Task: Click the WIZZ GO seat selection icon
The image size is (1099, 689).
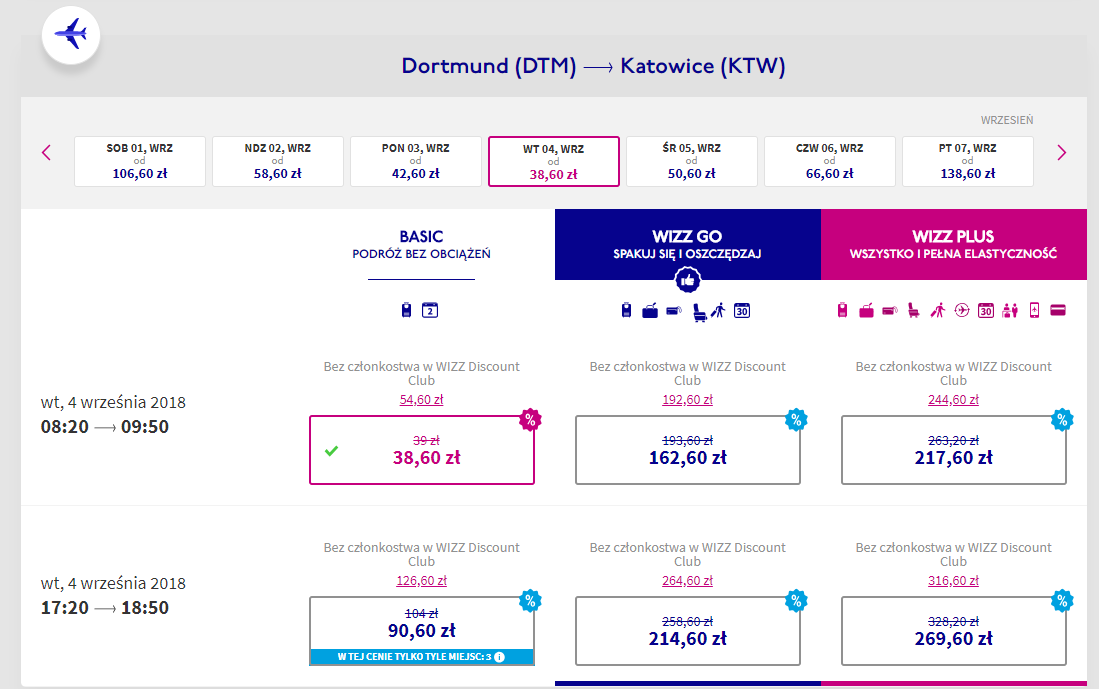Action: [x=697, y=310]
